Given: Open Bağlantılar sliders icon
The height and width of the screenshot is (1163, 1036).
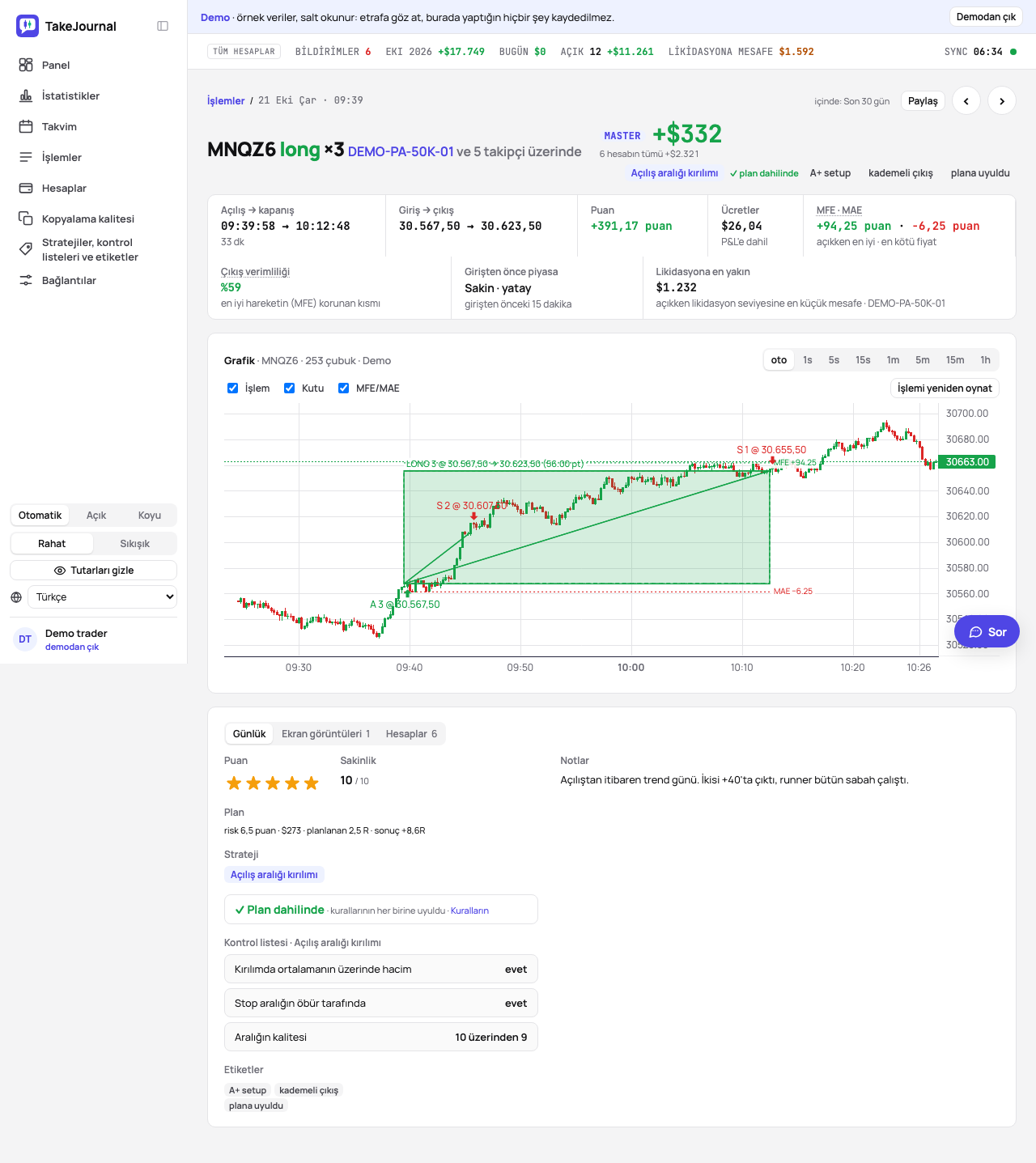Looking at the screenshot, I should pos(26,280).
